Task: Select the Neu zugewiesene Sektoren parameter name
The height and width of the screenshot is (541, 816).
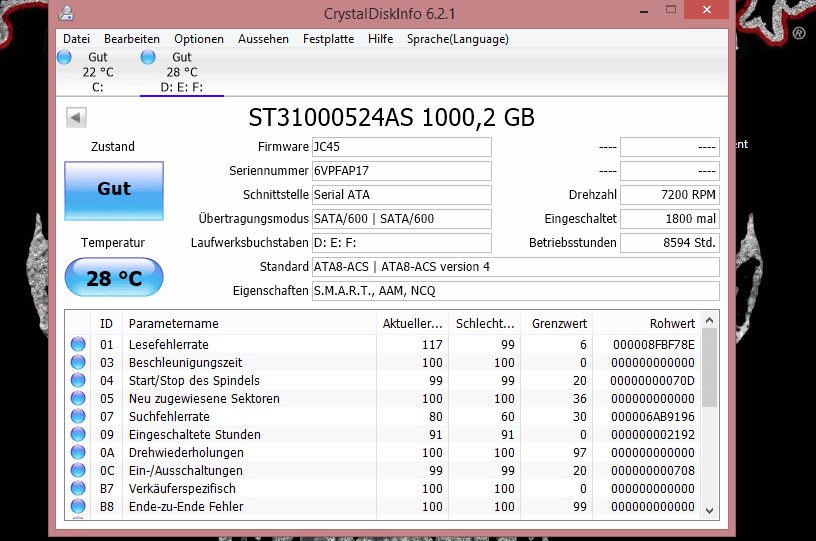Action: coord(204,398)
